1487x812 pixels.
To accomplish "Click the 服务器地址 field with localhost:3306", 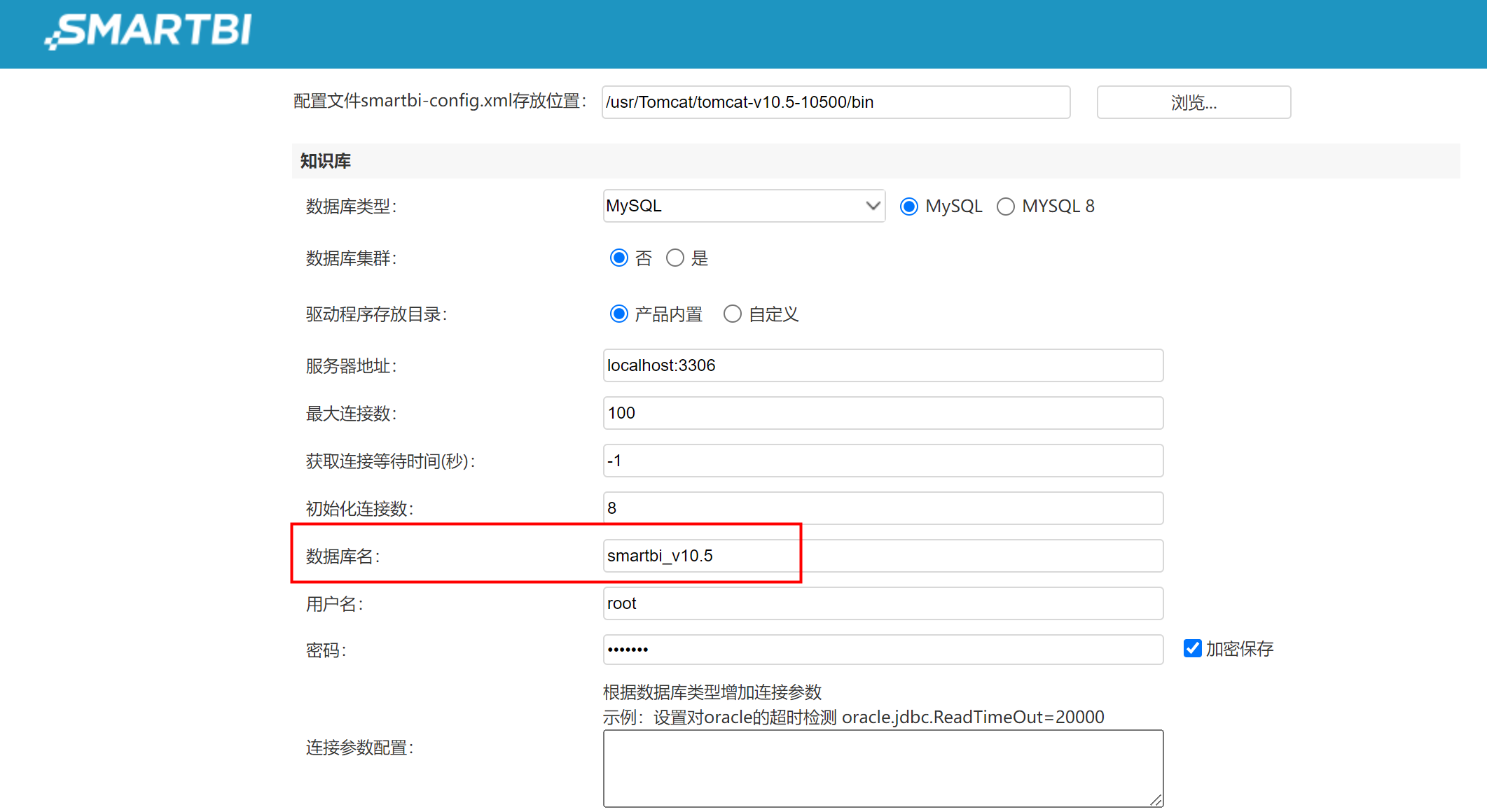I will (883, 365).
